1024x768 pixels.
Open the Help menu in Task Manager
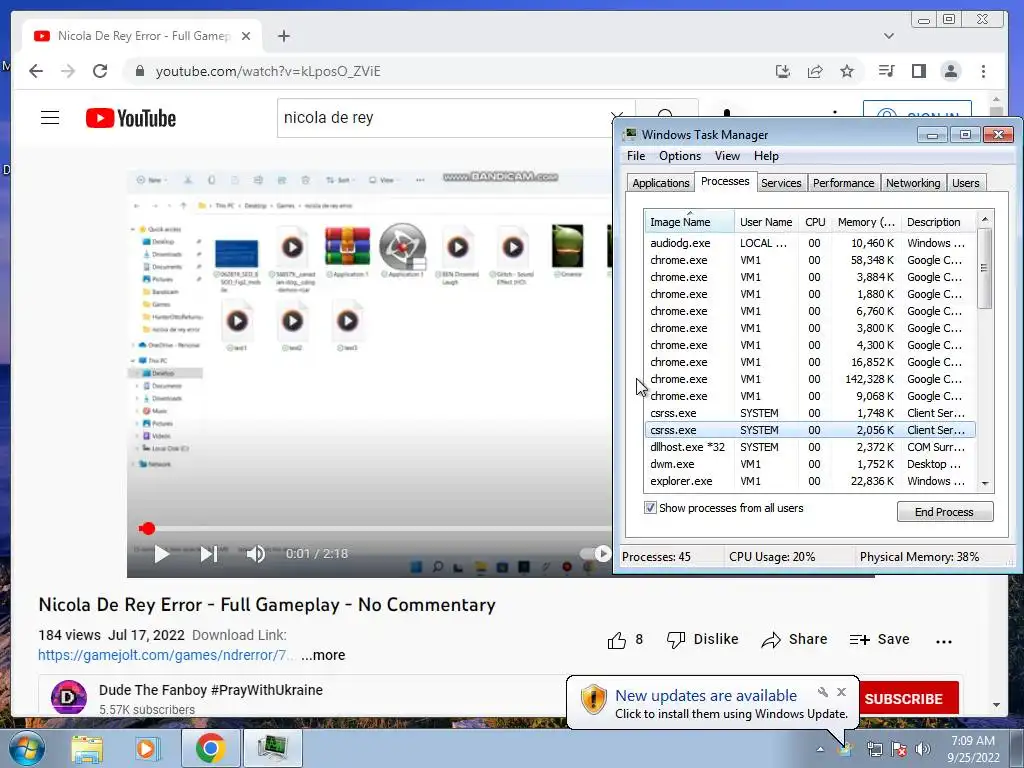click(x=766, y=156)
